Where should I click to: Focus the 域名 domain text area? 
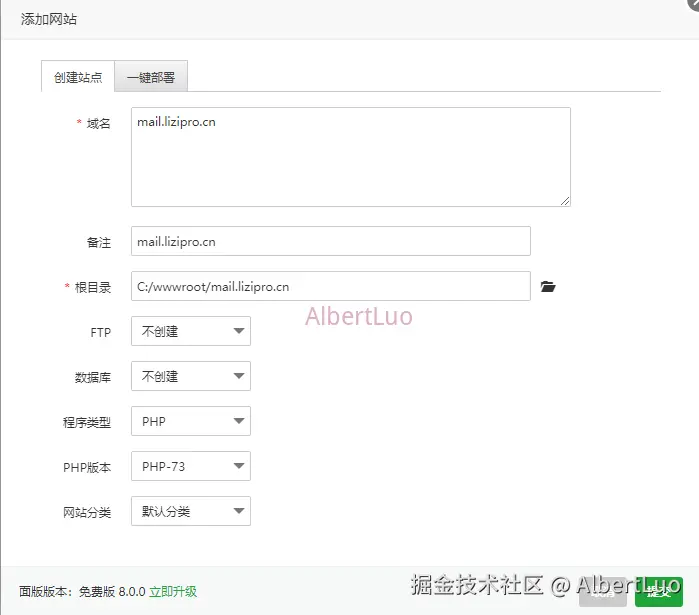[x=351, y=157]
